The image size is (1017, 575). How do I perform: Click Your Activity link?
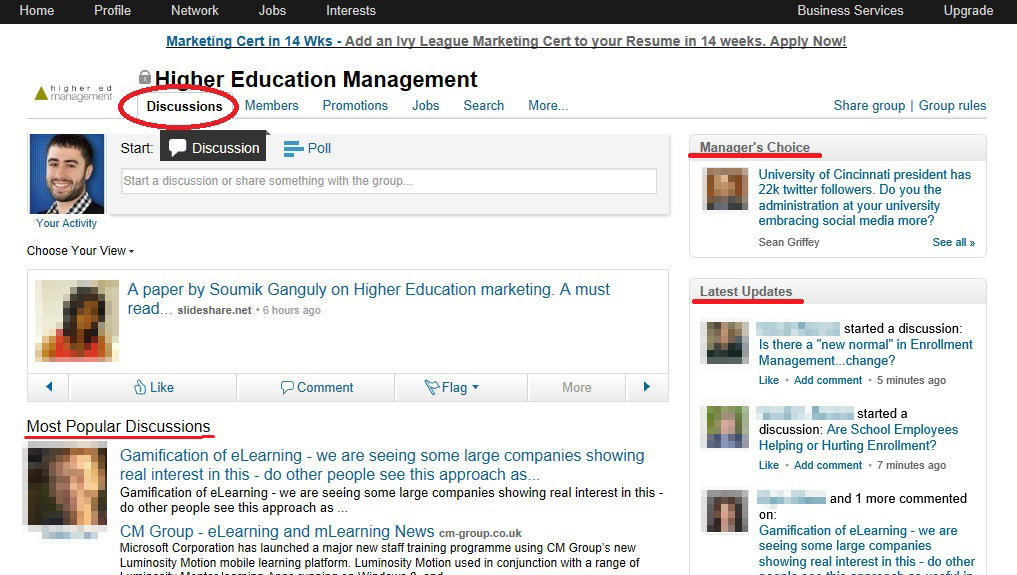click(66, 223)
